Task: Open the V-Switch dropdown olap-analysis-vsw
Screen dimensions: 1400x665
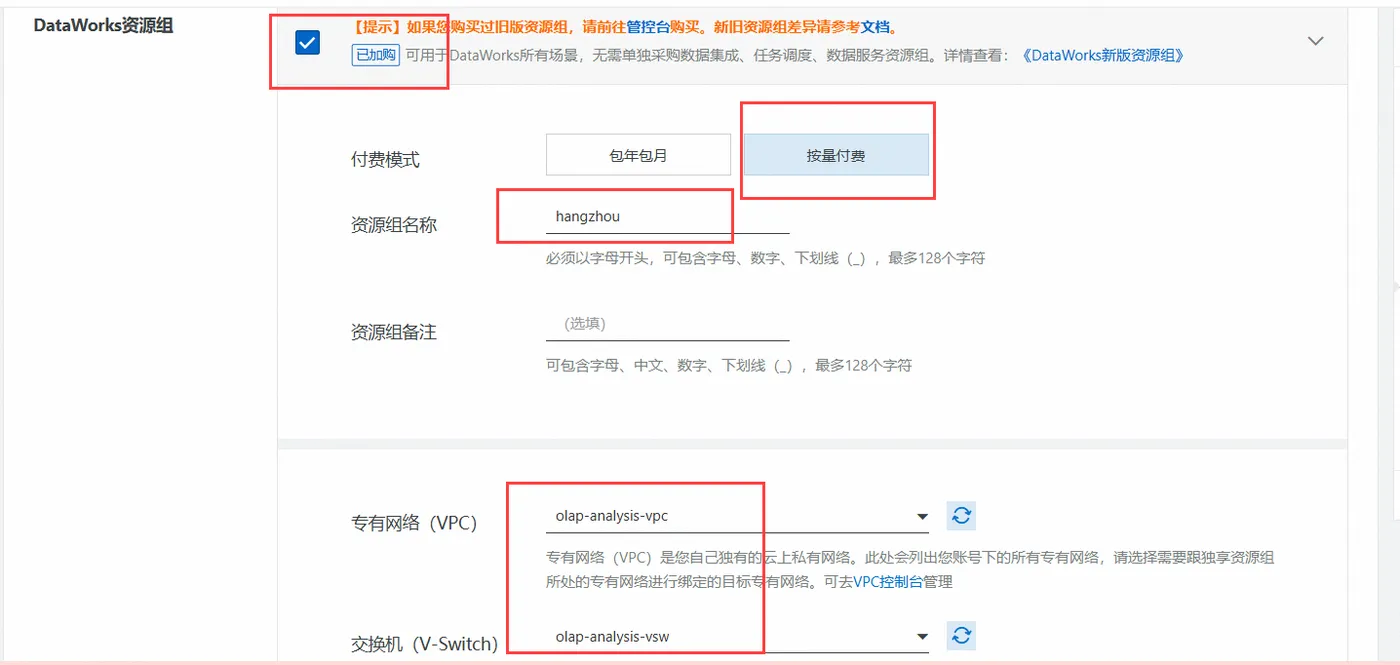Action: coord(738,636)
